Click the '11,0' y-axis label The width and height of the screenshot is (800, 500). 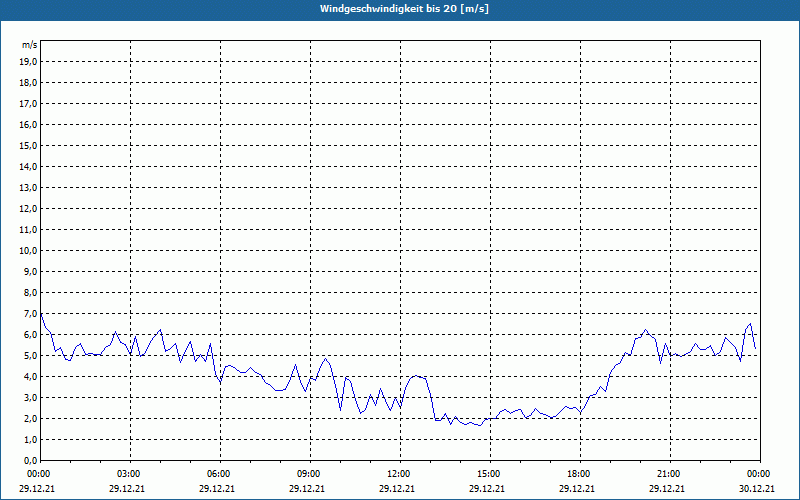click(29, 230)
